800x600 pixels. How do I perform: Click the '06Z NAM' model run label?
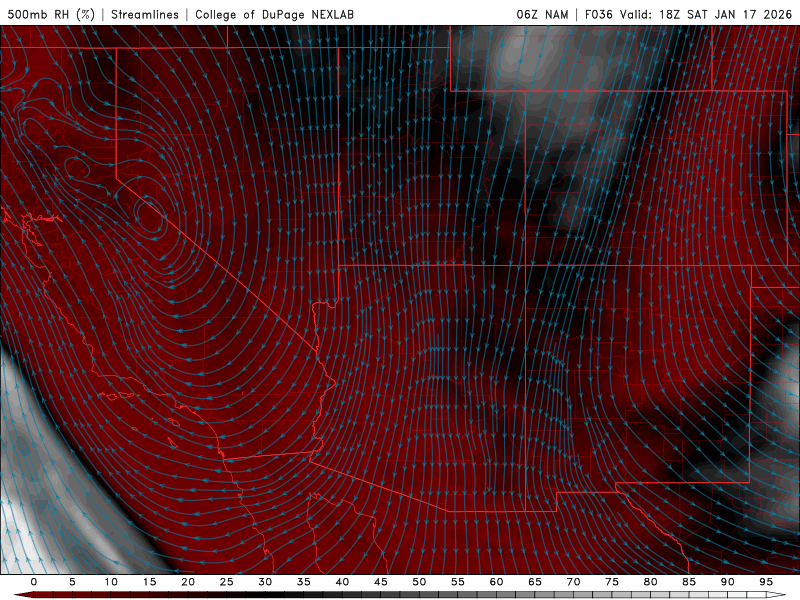(x=542, y=14)
